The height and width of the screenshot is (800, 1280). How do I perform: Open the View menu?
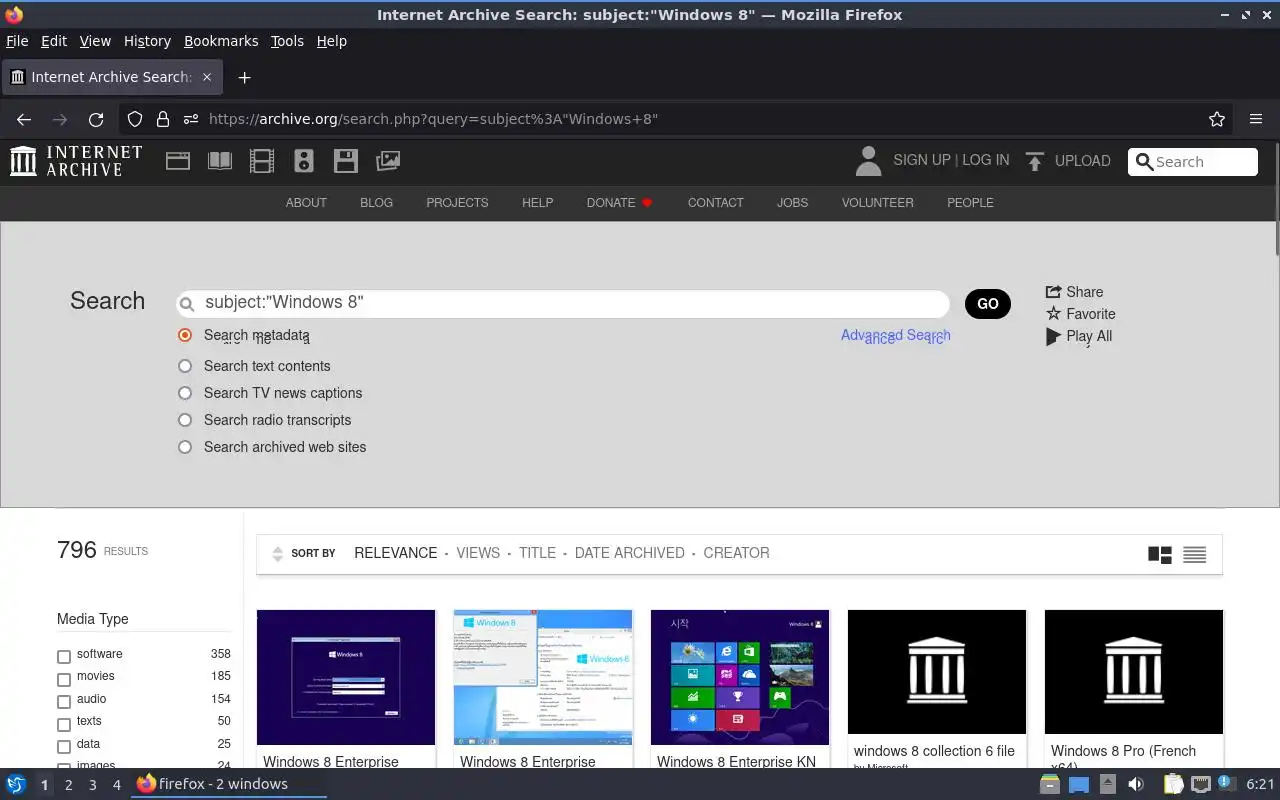click(x=95, y=41)
